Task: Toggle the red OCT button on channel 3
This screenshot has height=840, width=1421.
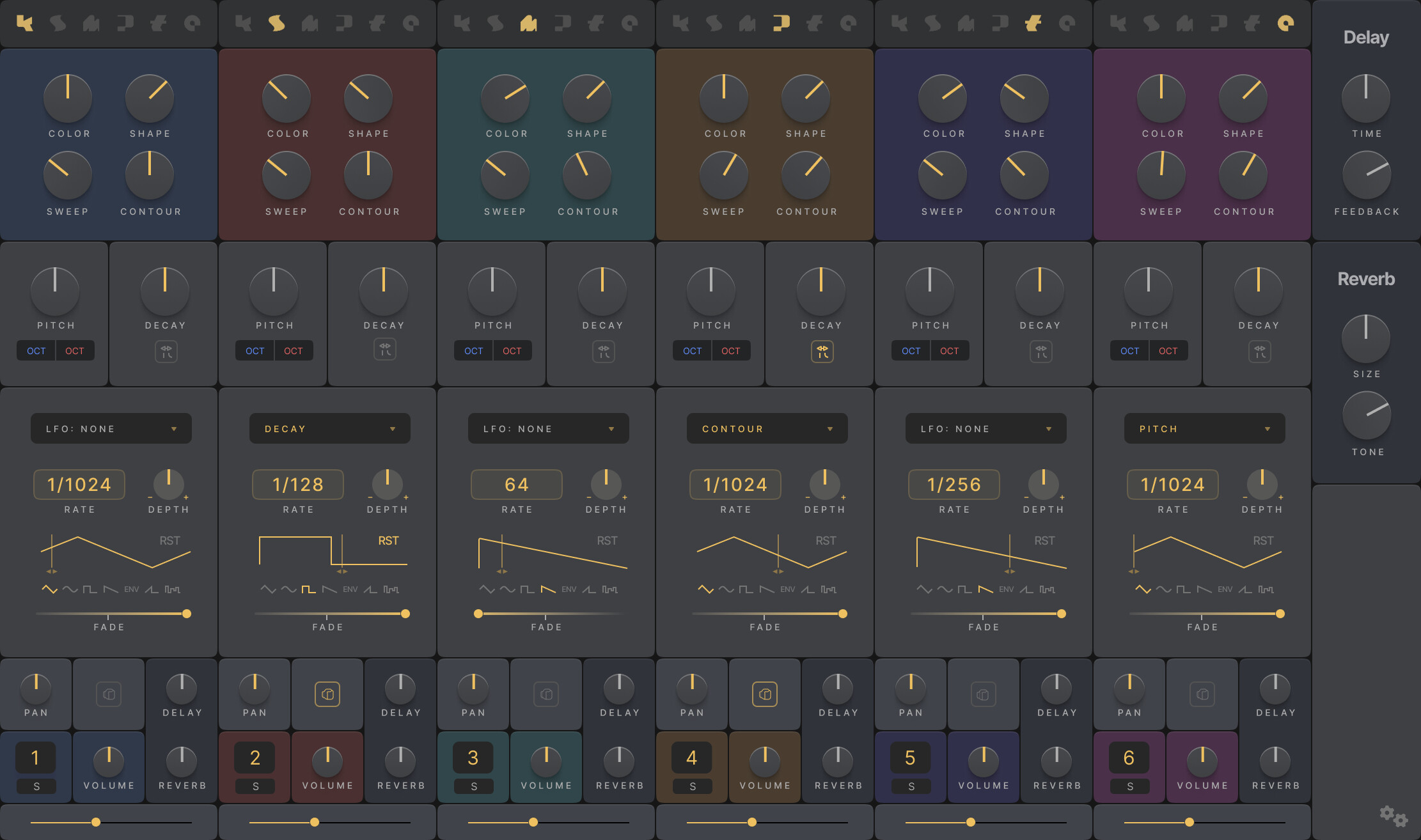Action: [512, 350]
